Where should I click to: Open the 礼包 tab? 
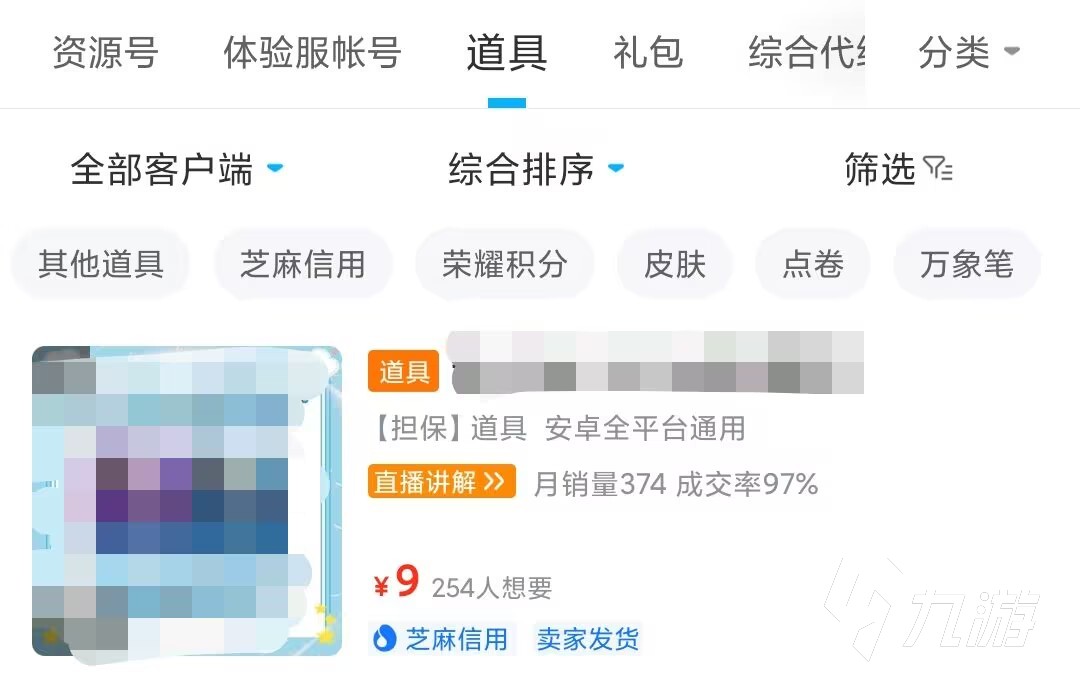tap(648, 52)
